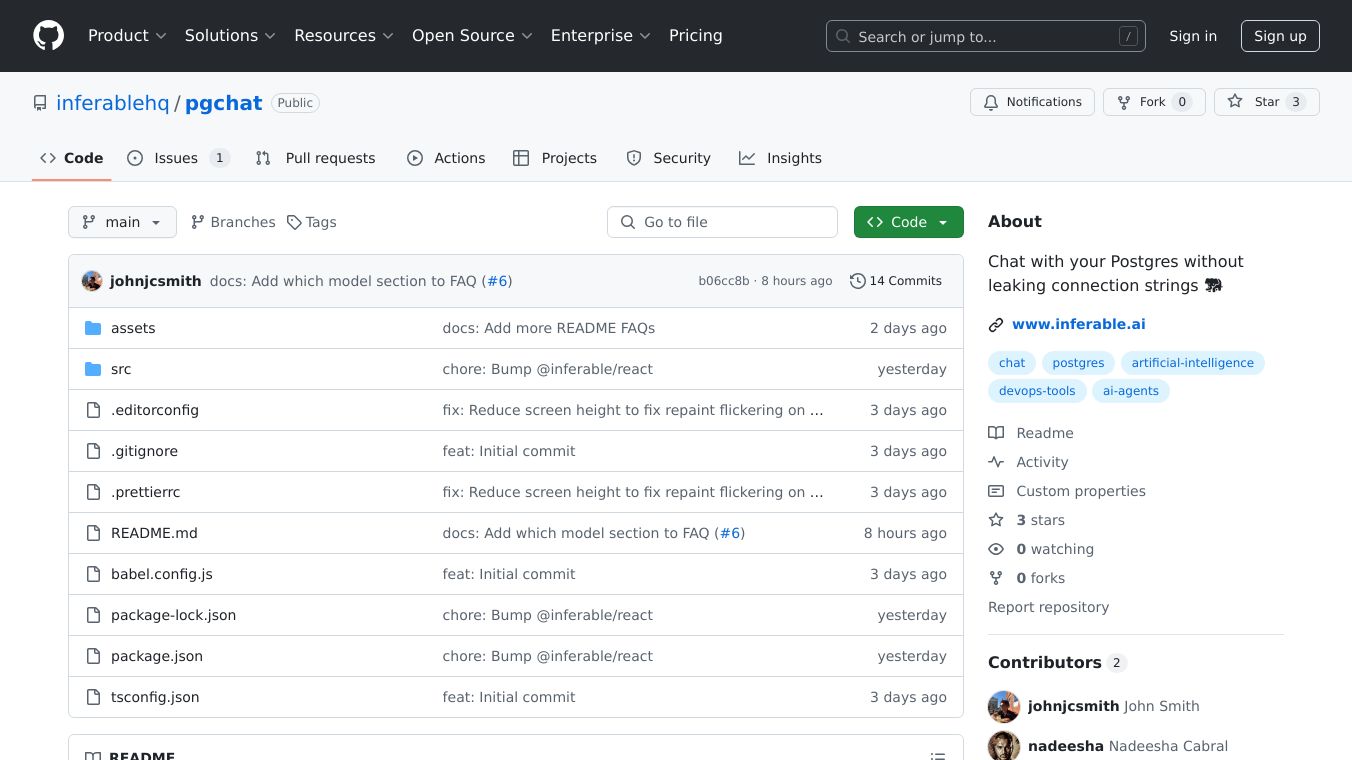Open the babel.config.js file
This screenshot has width=1352, height=760.
click(161, 574)
